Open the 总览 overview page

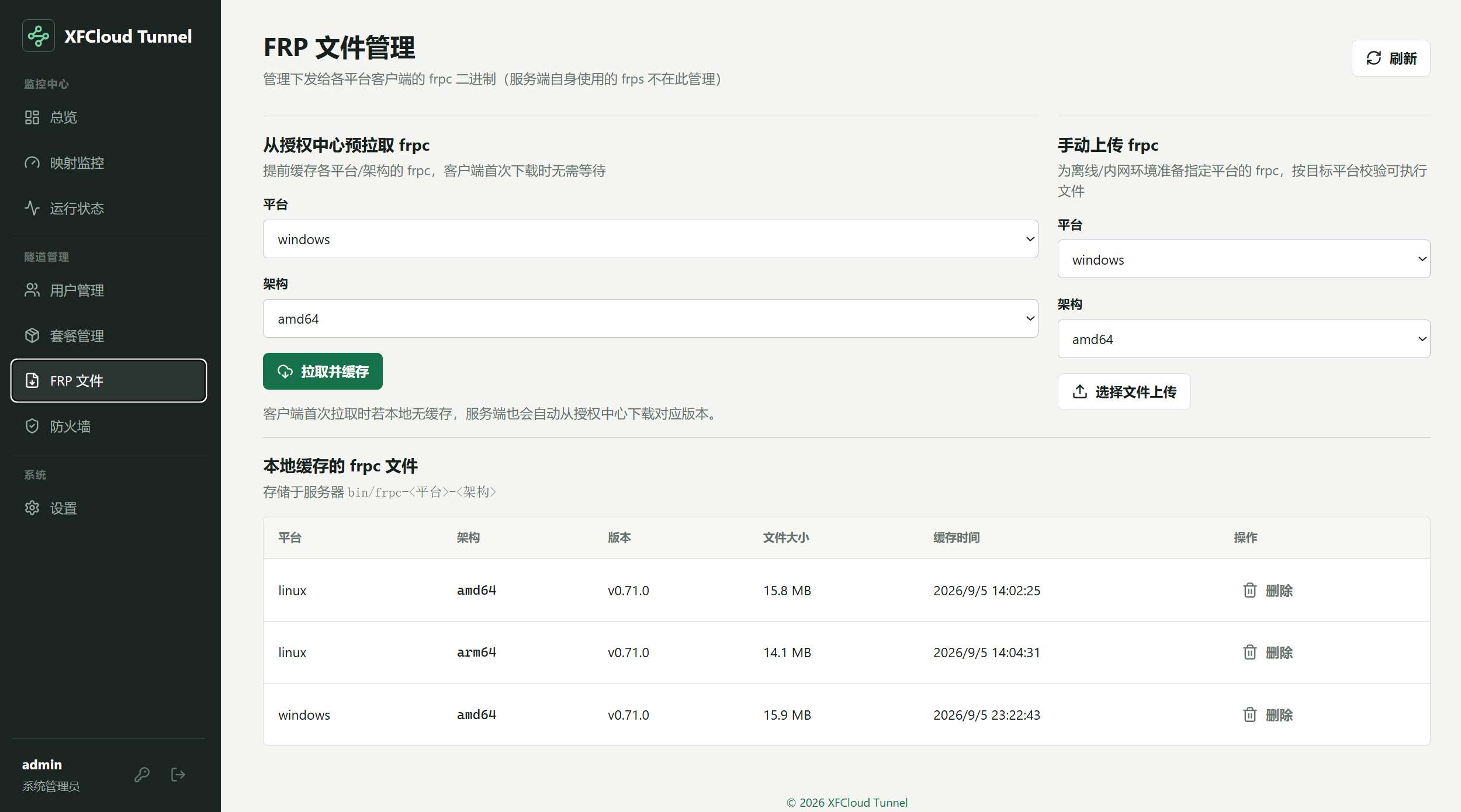click(x=109, y=117)
